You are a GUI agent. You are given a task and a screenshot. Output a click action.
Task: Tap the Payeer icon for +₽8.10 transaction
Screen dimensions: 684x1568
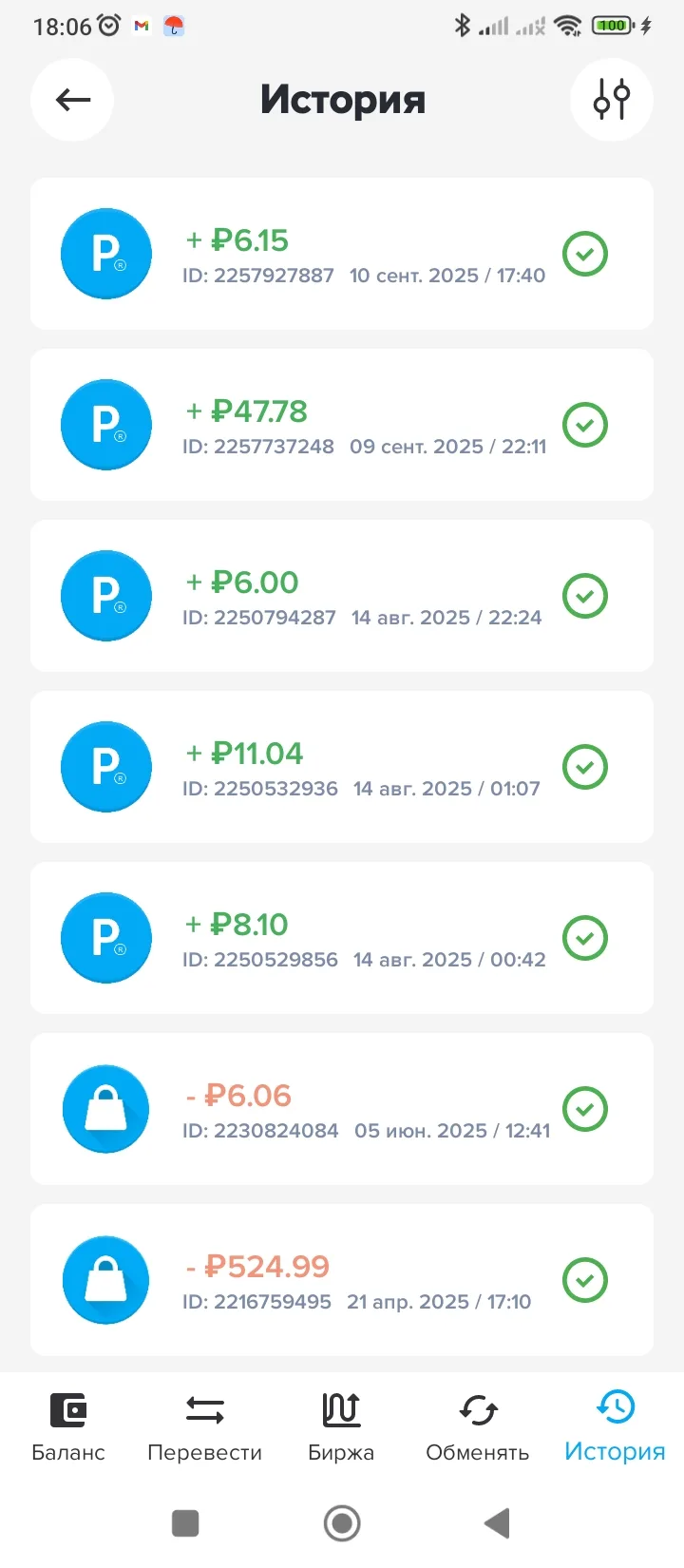[x=106, y=938]
